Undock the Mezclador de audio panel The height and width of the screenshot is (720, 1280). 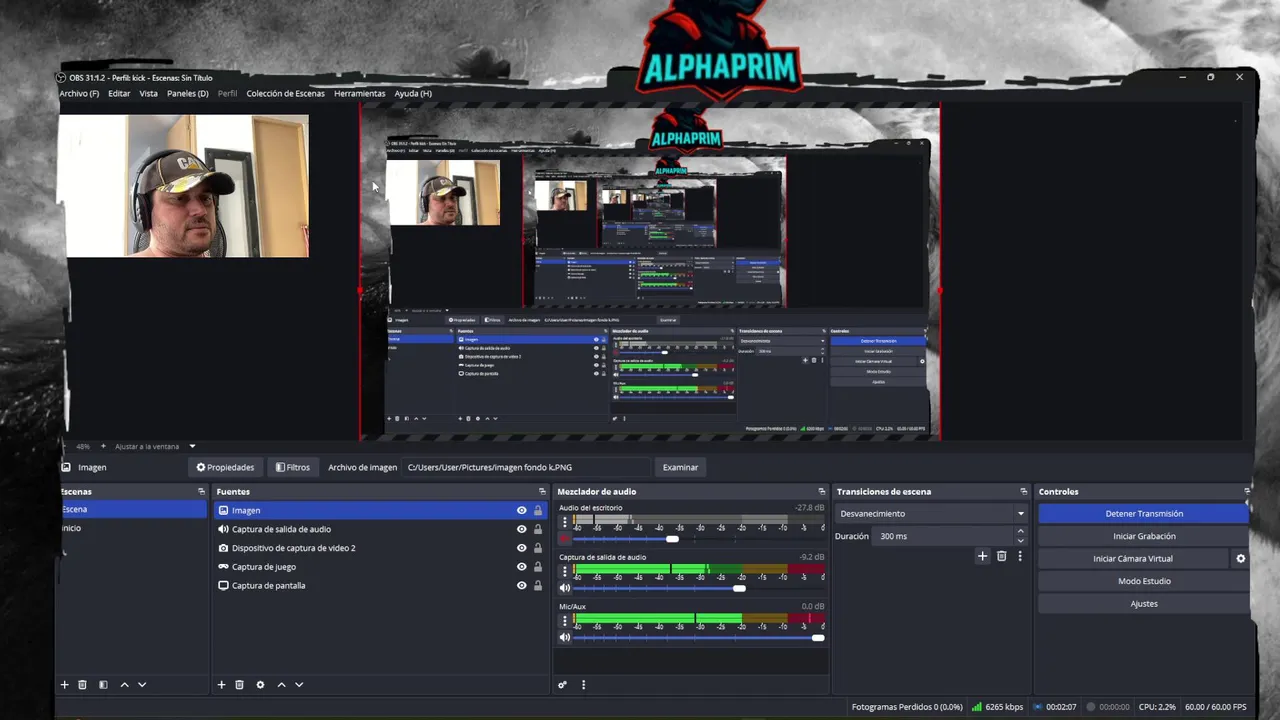(x=822, y=492)
